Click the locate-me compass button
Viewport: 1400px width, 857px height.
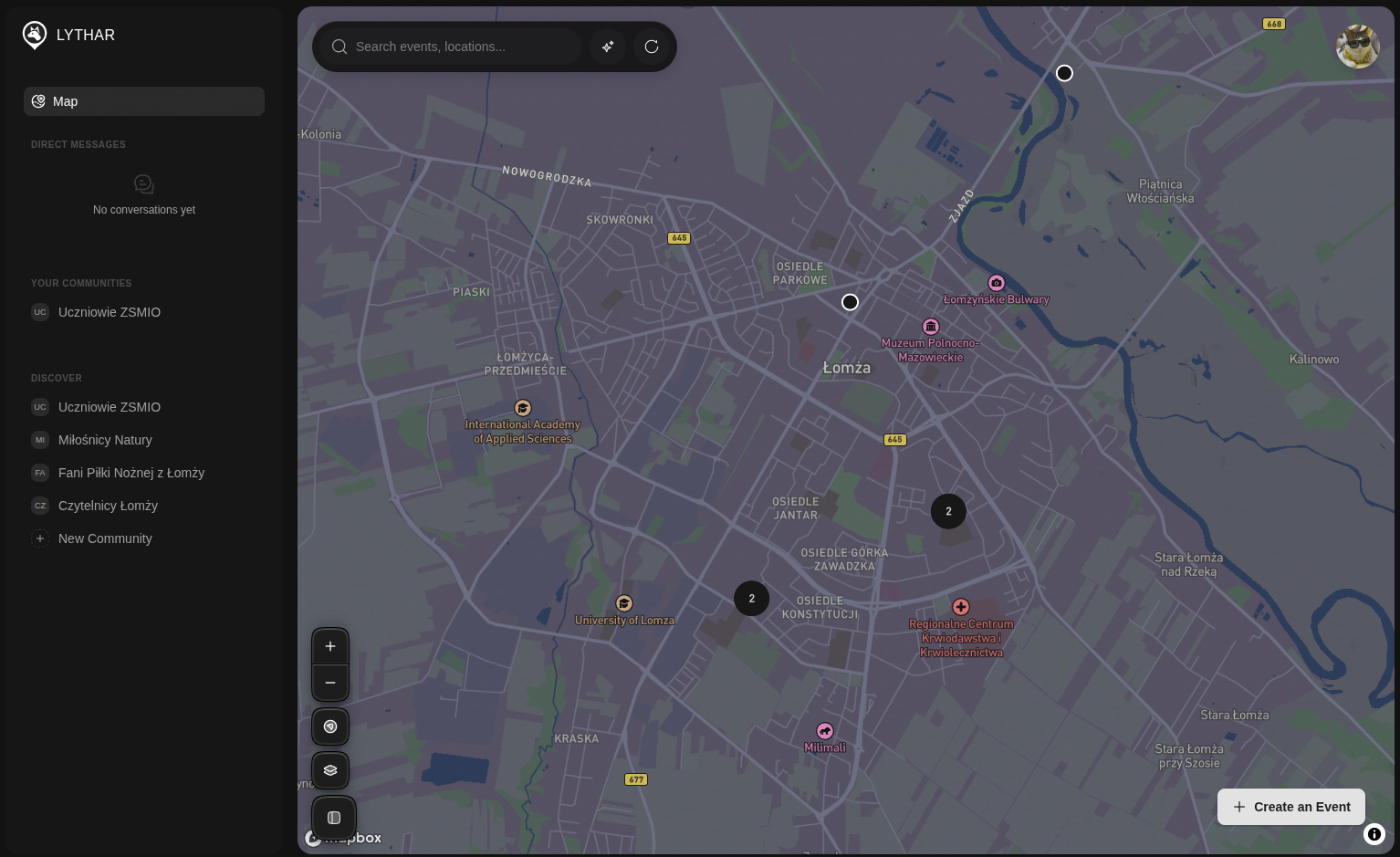click(x=330, y=726)
